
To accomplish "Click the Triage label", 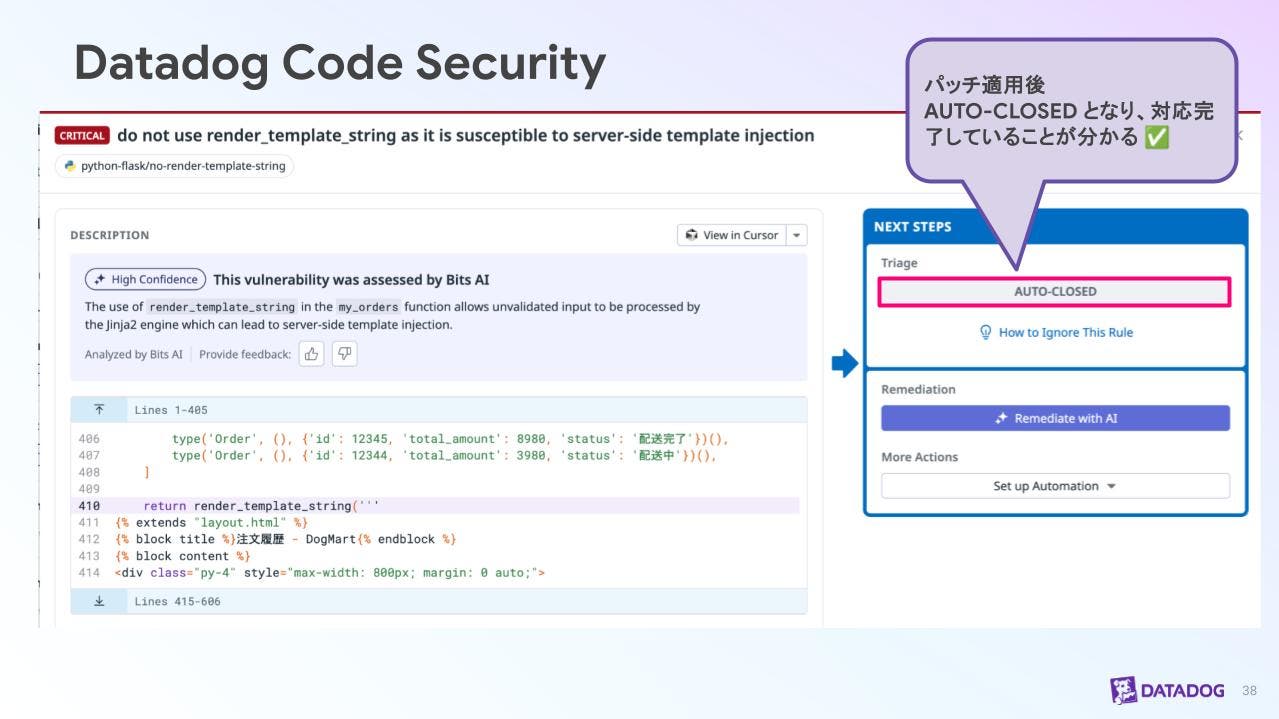I will click(x=899, y=263).
